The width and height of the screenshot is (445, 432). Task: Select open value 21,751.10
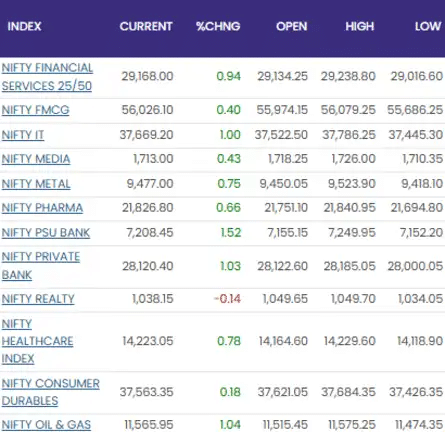point(286,208)
